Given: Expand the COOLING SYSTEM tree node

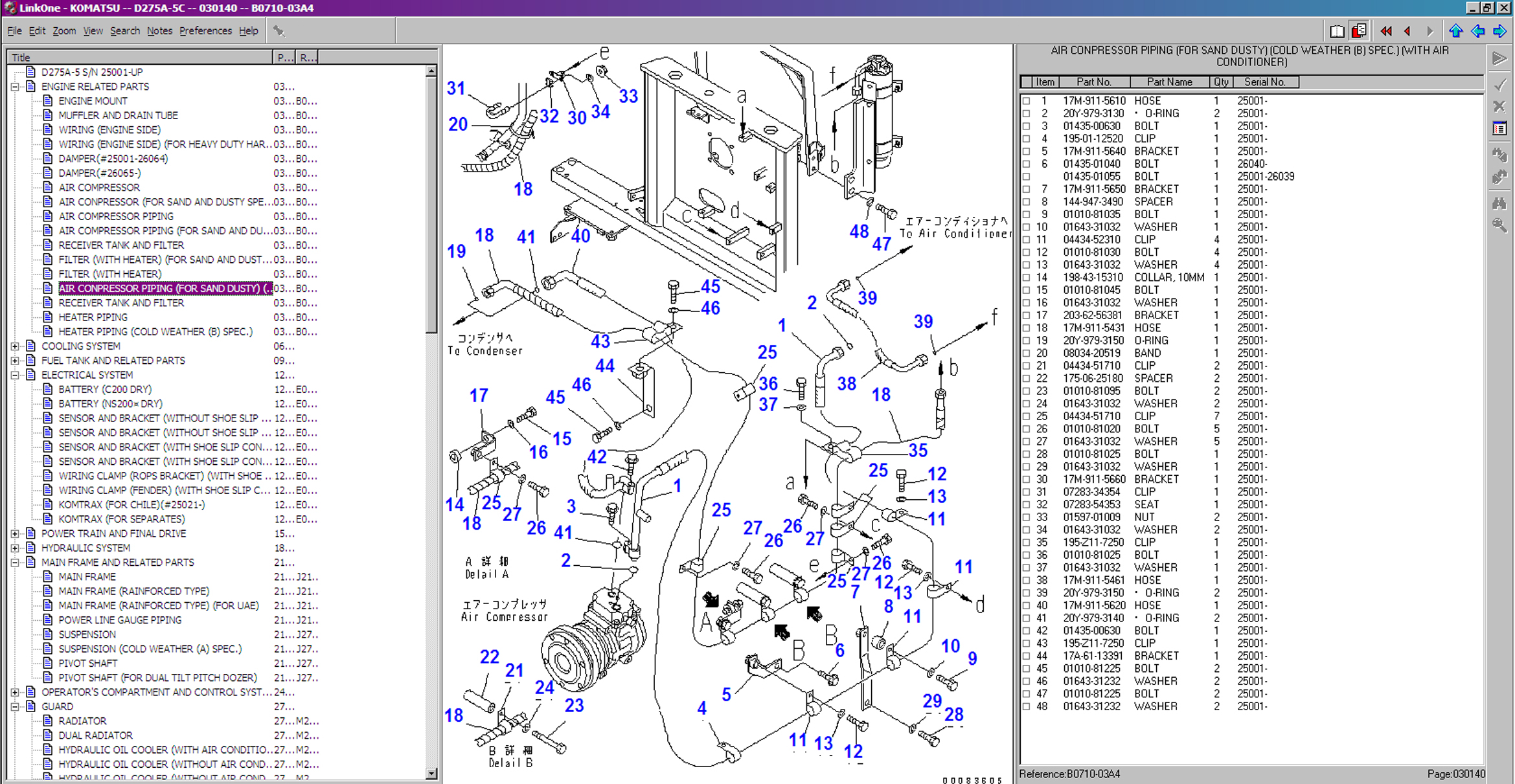Looking at the screenshot, I should 15,346.
